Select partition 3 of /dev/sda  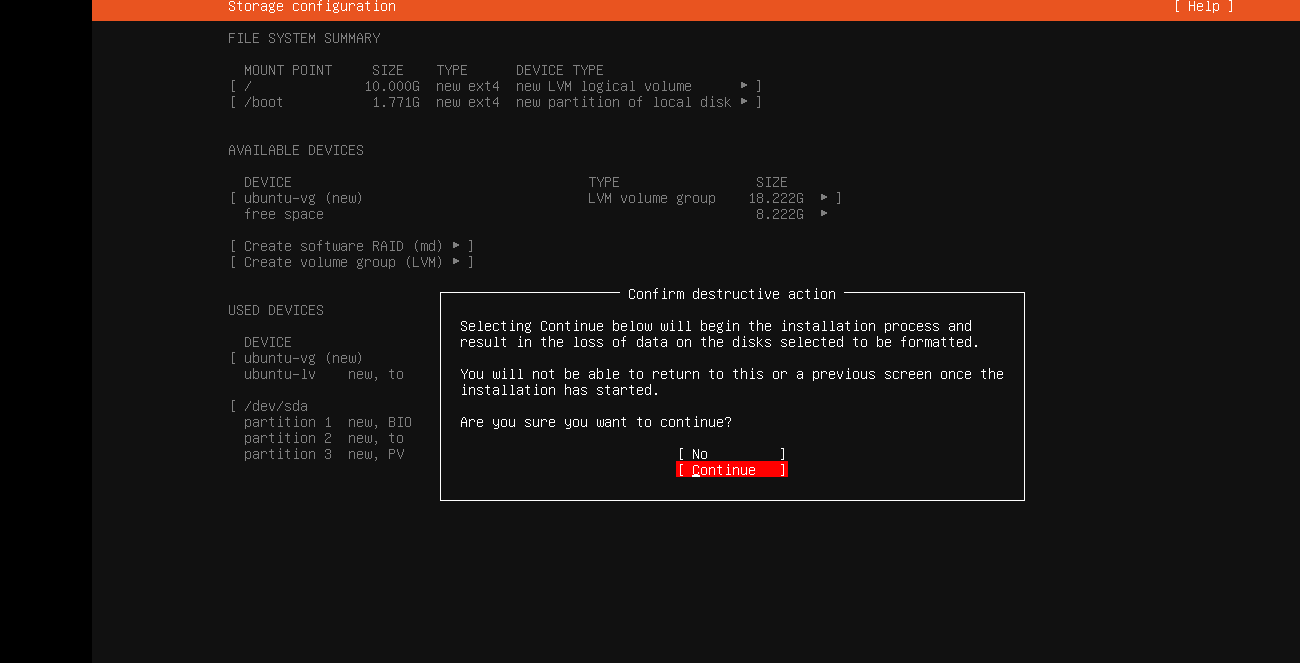tap(287, 454)
